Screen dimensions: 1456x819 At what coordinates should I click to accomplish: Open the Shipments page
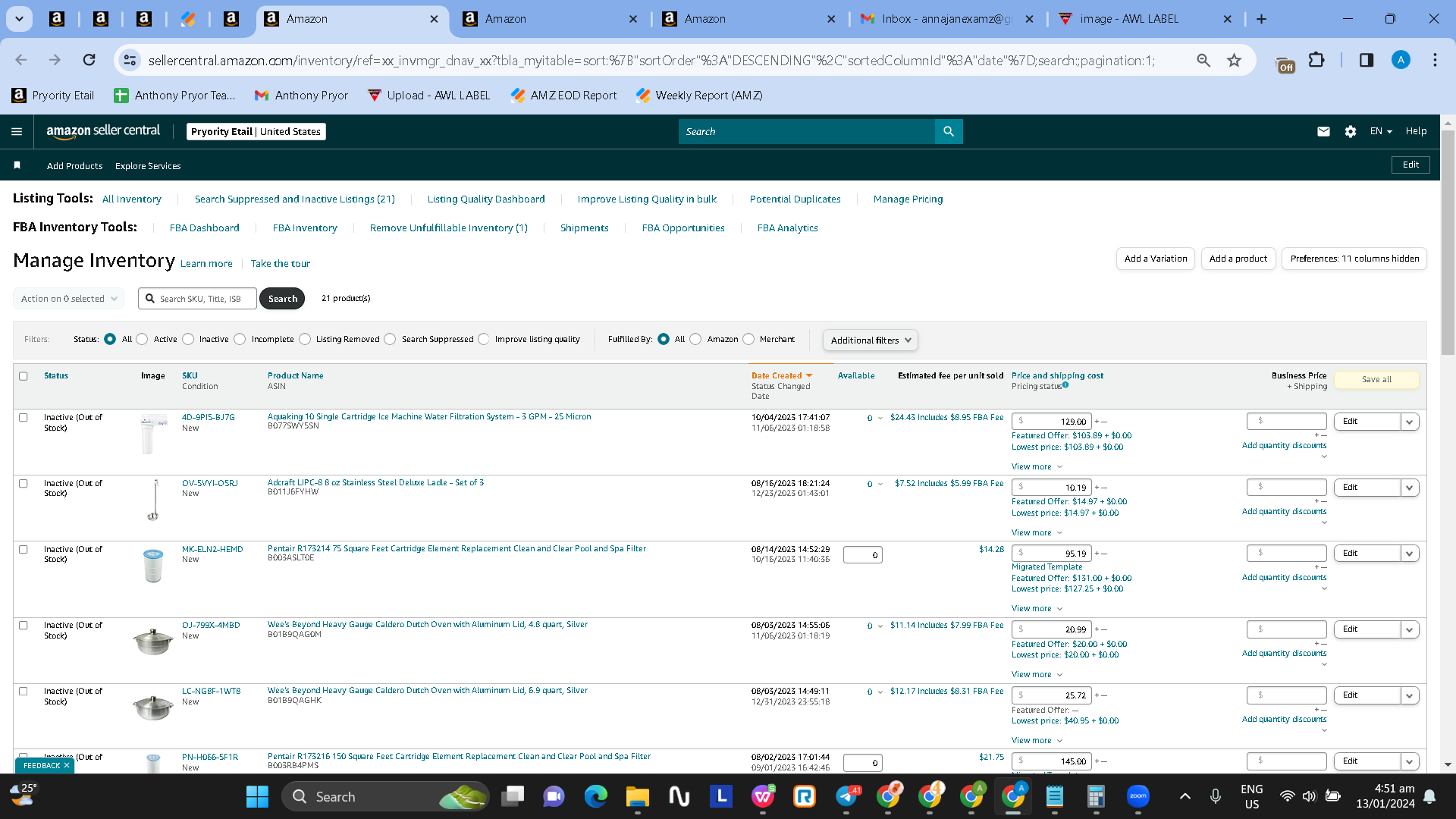[585, 228]
